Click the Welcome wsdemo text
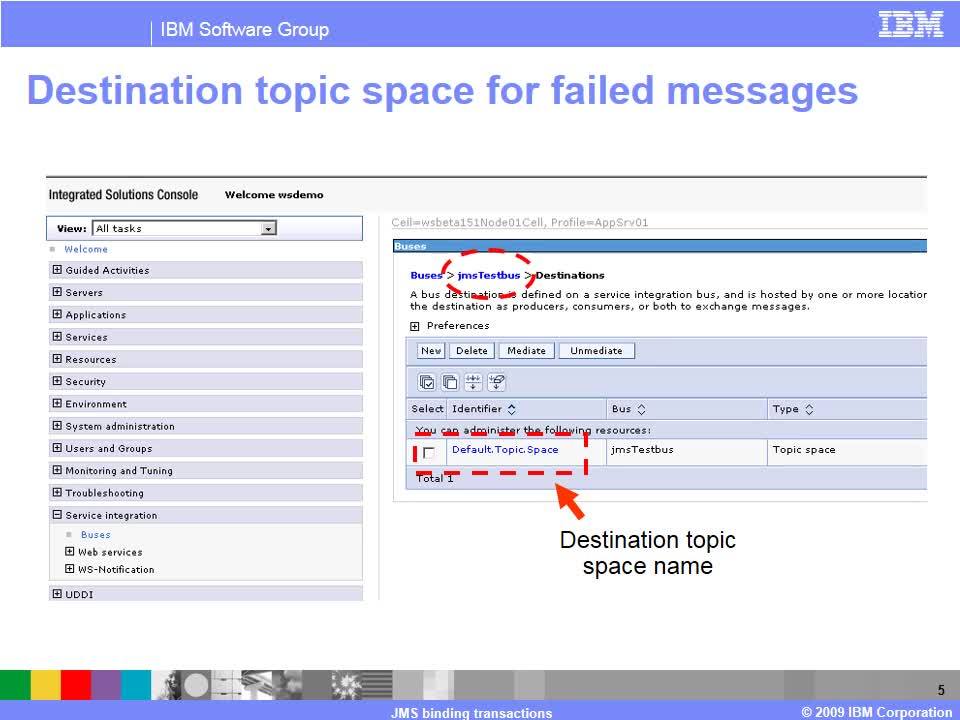 [x=274, y=195]
